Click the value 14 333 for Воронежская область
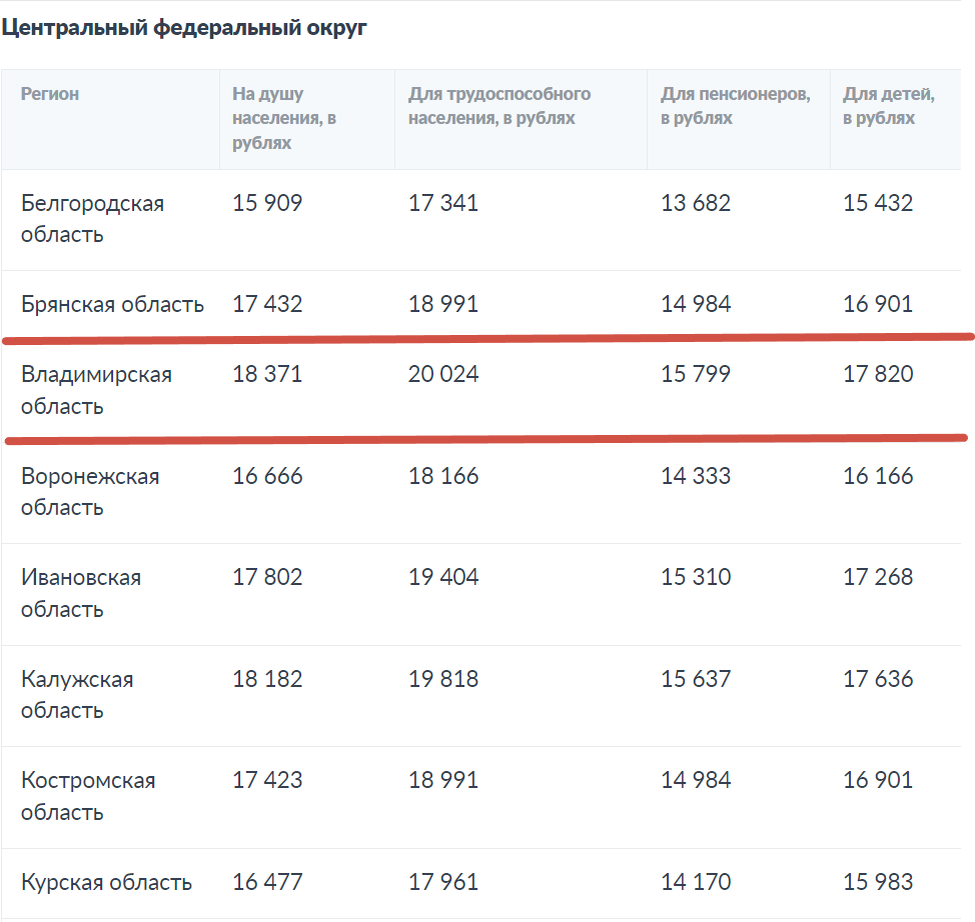The image size is (975, 922). (696, 476)
